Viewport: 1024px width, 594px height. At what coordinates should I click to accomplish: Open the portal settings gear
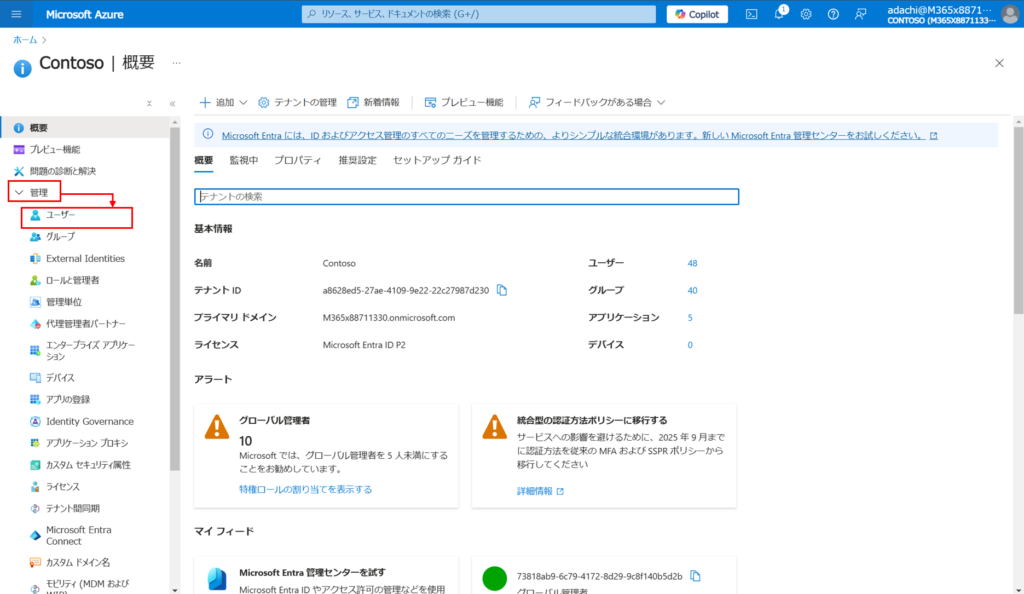coord(806,14)
